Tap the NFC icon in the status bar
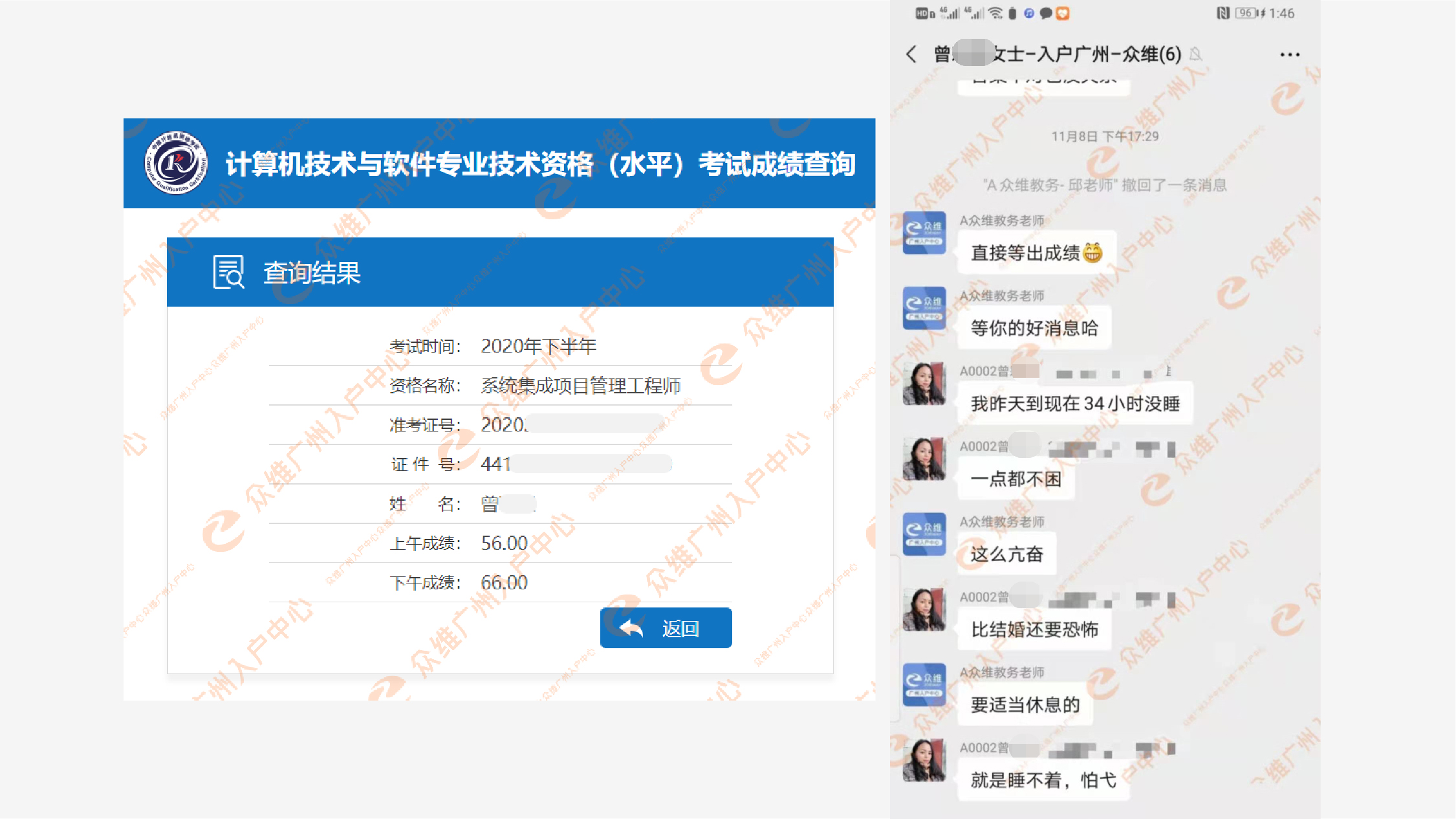The image size is (1456, 819). 1223,13
